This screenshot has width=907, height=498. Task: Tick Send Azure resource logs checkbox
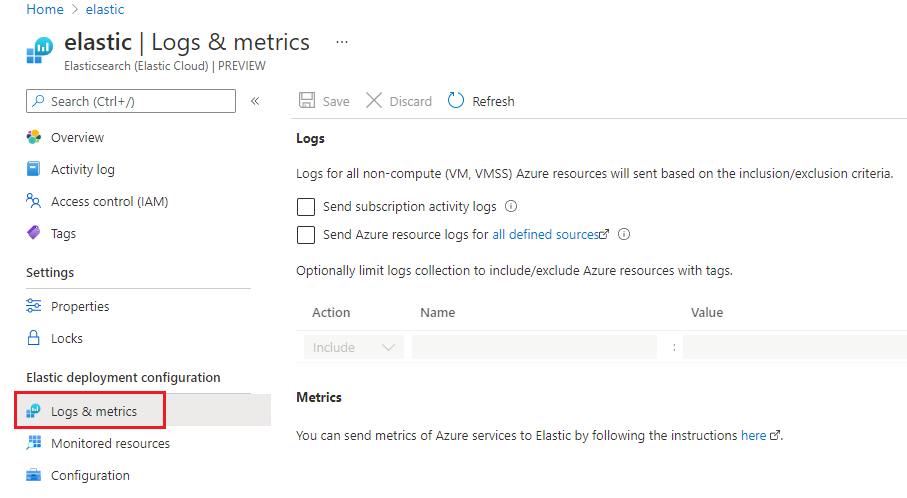pos(306,235)
